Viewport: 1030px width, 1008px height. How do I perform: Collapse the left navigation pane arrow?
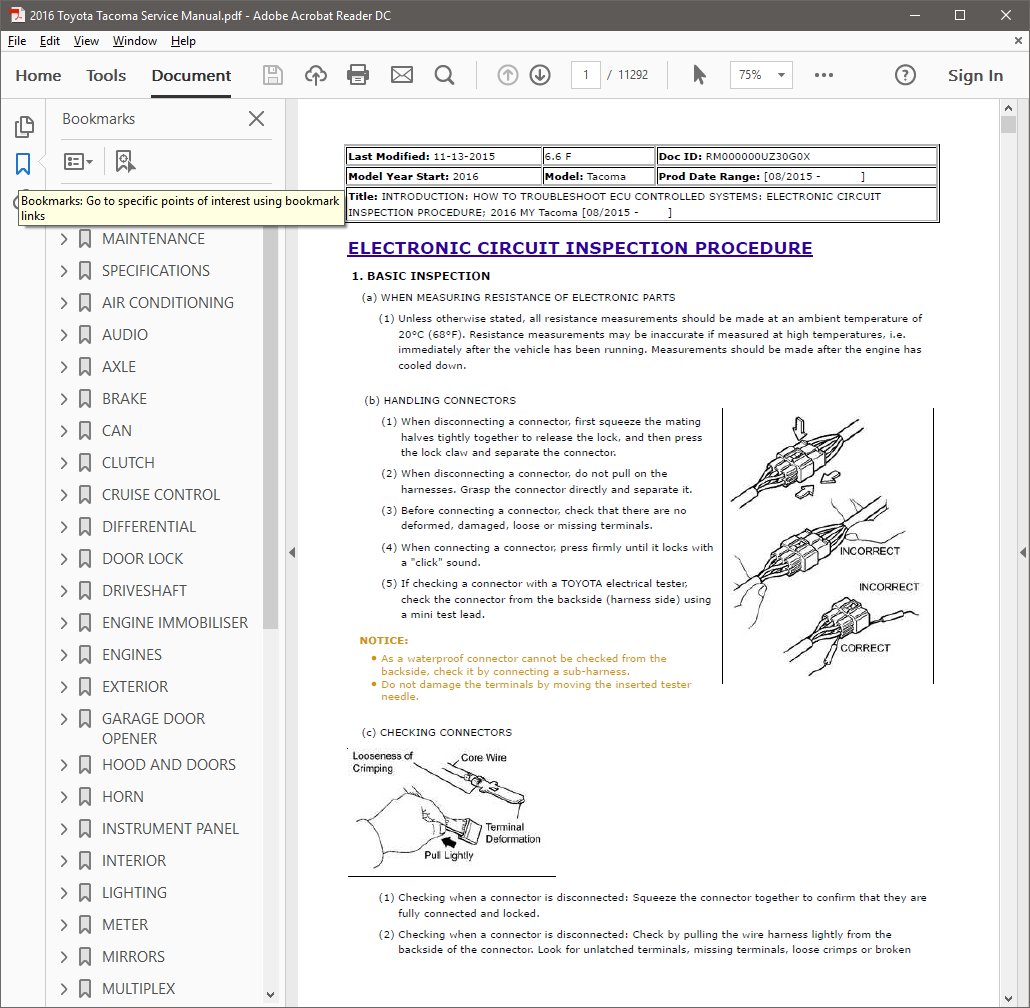click(292, 553)
